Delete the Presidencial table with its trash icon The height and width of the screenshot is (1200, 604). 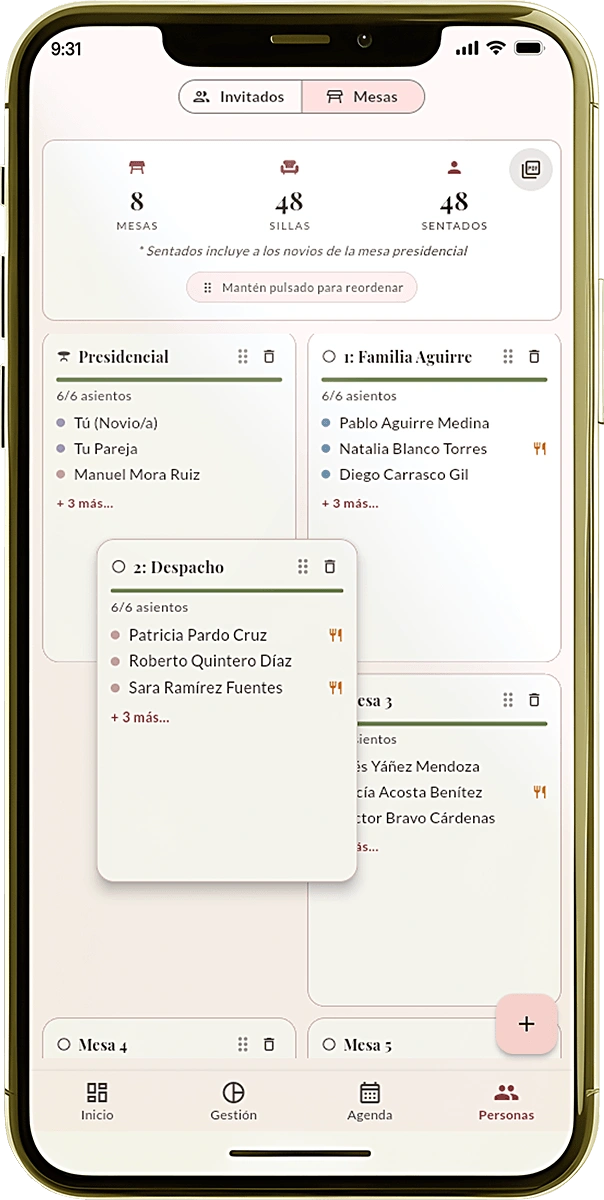click(x=269, y=356)
